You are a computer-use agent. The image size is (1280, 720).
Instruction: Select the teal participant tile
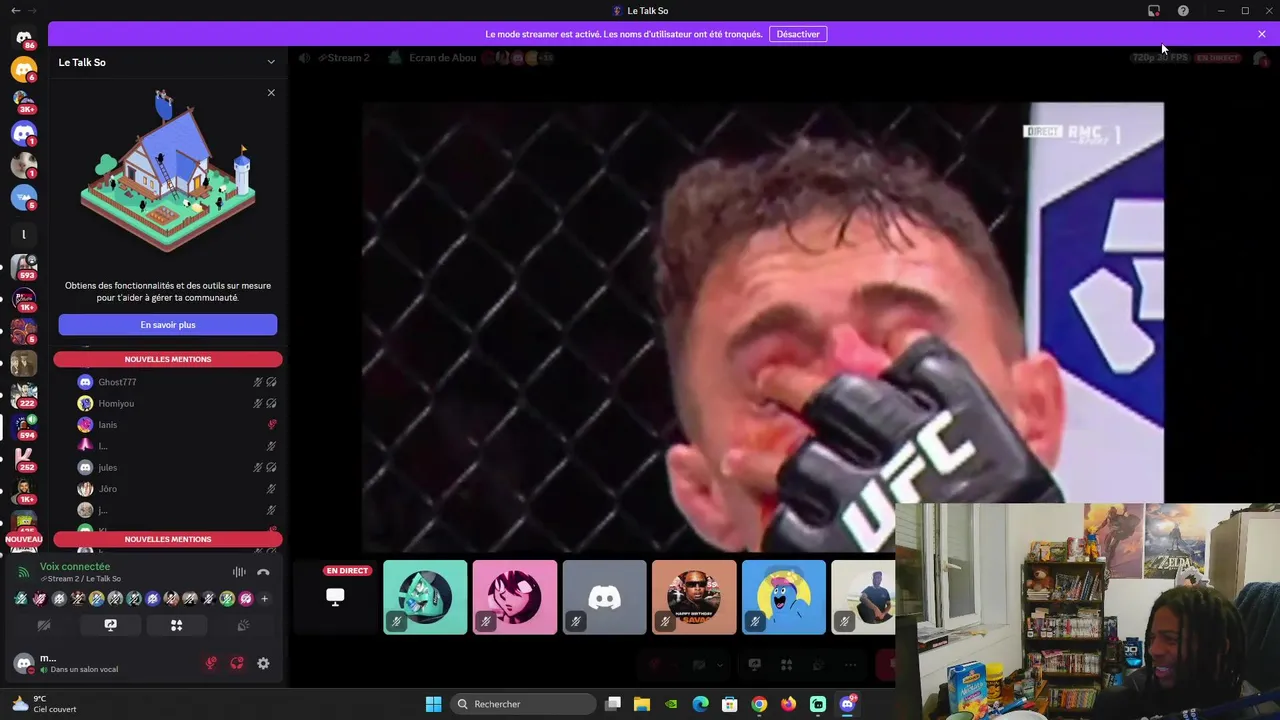click(425, 597)
